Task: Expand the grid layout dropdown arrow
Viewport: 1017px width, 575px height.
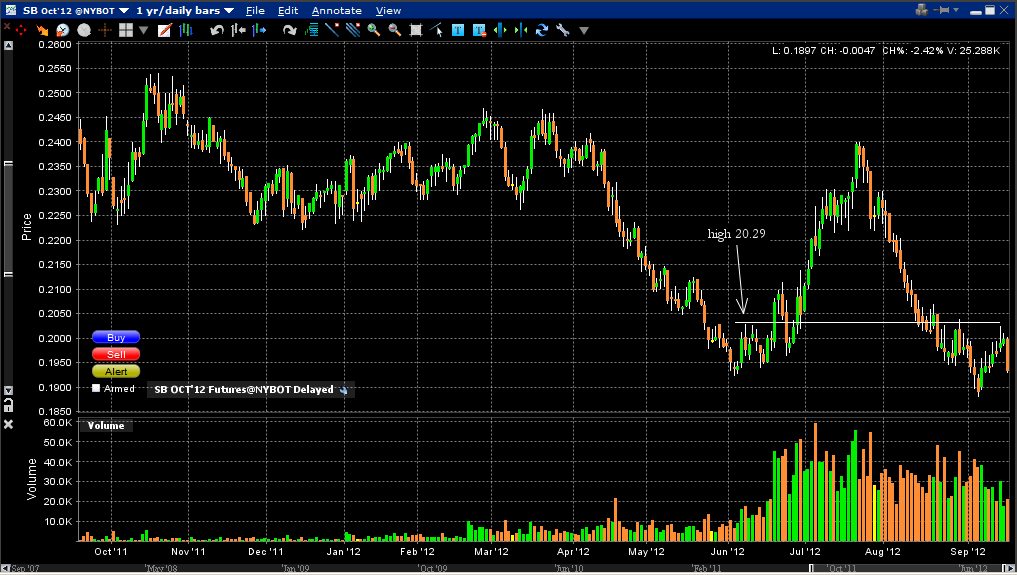Action: click(x=143, y=30)
